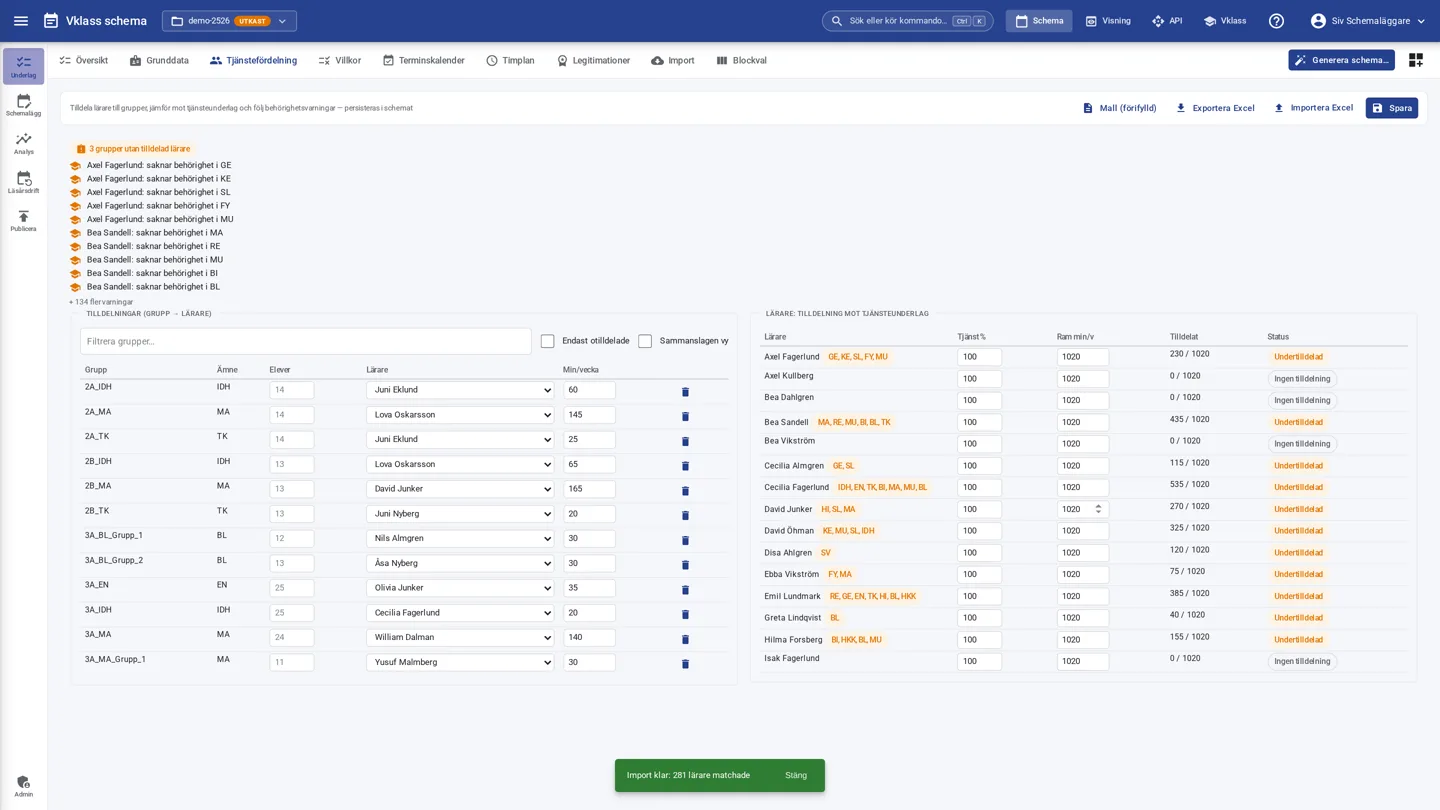Focus the Filtrera grupper filter field
The width and height of the screenshot is (1440, 810).
tap(306, 341)
